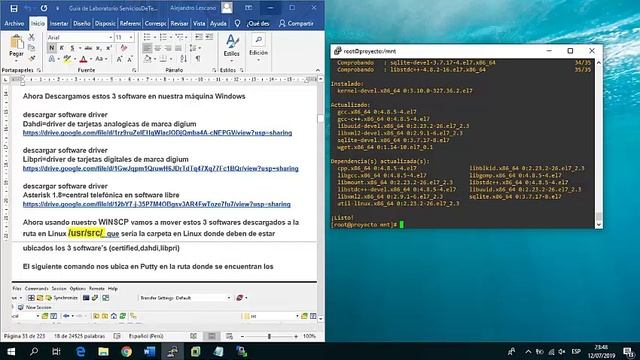The width and height of the screenshot is (640, 360).
Task: Open the Dahdi driver Google Drive link
Action: 158,133
